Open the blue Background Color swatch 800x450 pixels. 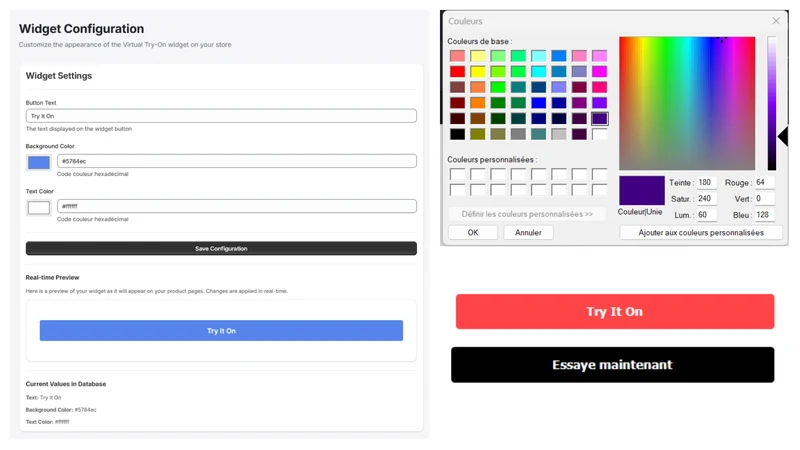(x=39, y=163)
